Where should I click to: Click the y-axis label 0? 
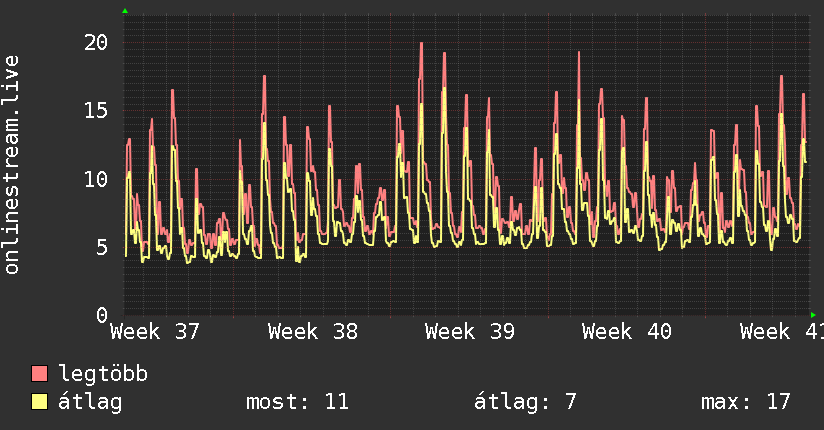(x=102, y=315)
